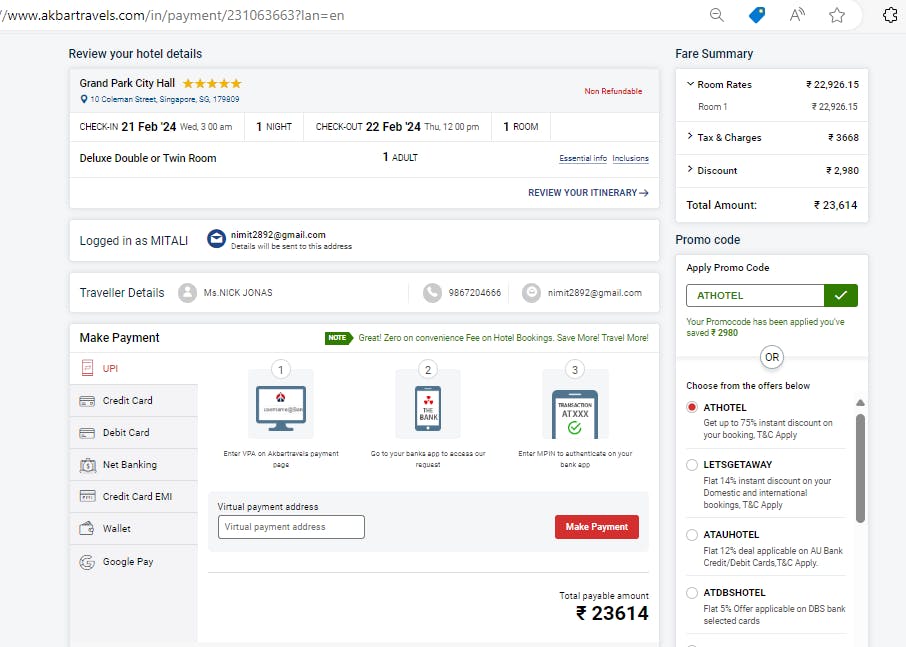This screenshot has width=906, height=647.
Task: Click the offers list scrollbar
Action: click(x=860, y=468)
